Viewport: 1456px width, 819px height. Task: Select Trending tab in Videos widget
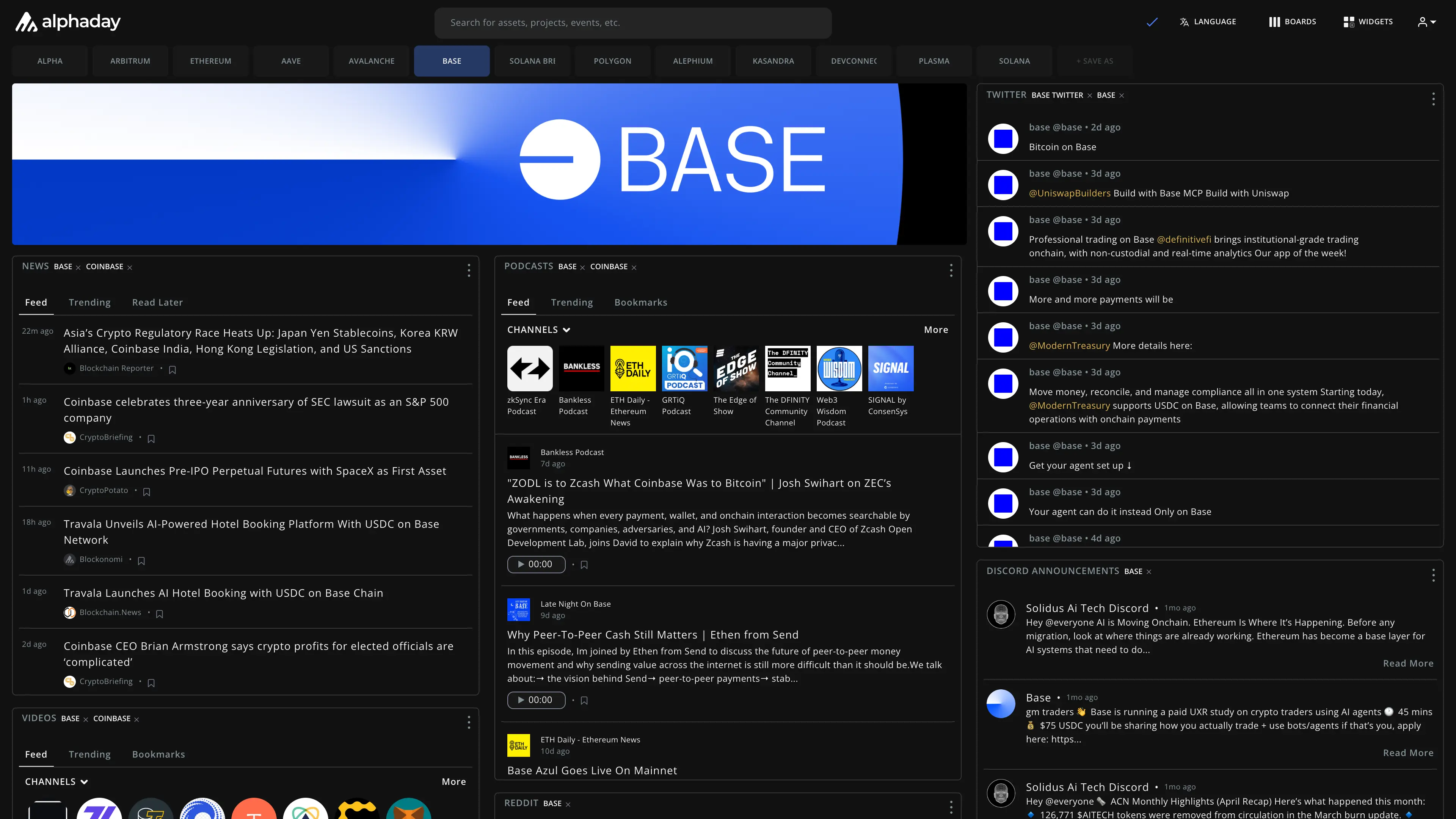point(89,755)
